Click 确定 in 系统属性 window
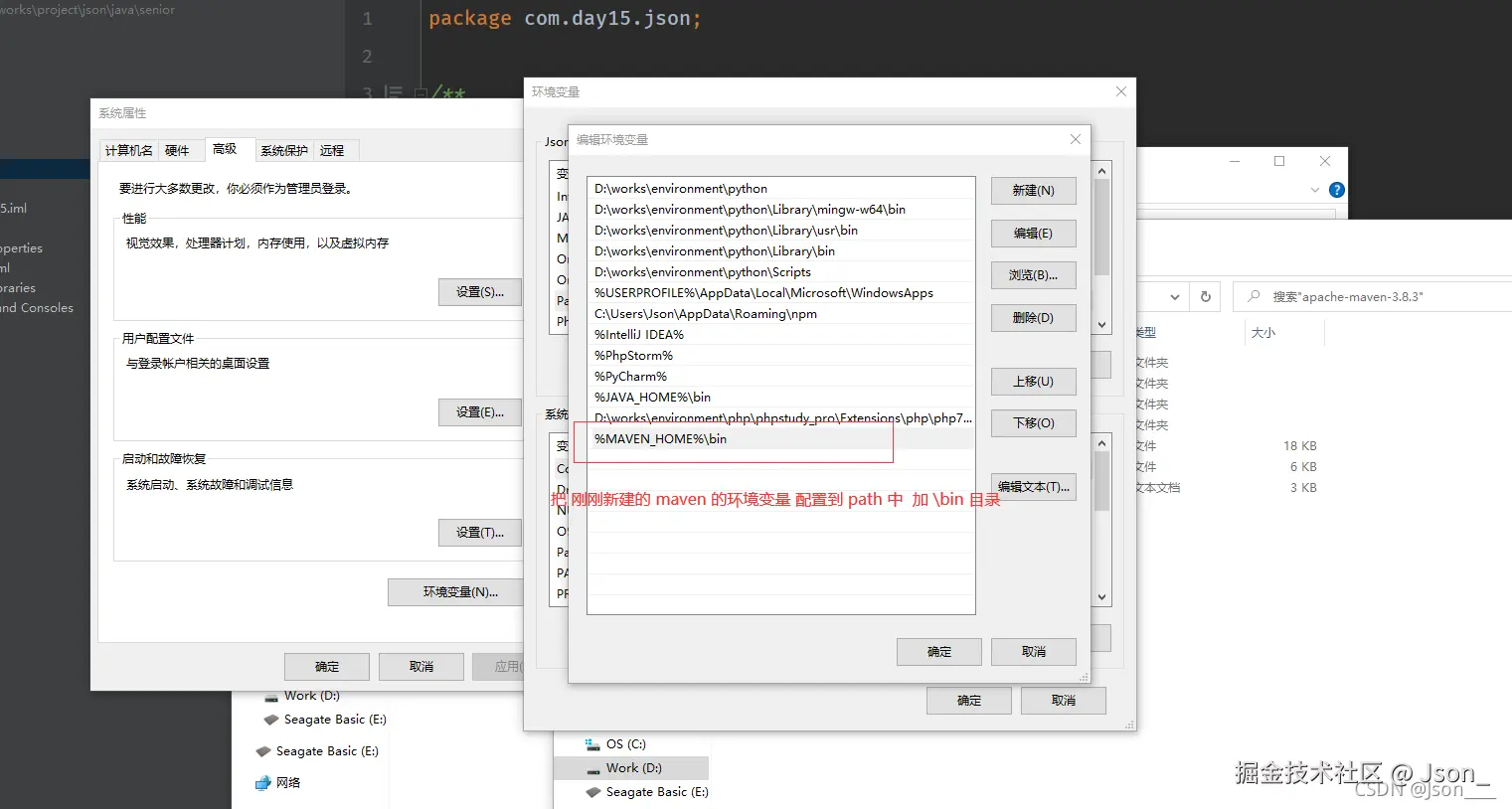1512x809 pixels. point(327,667)
